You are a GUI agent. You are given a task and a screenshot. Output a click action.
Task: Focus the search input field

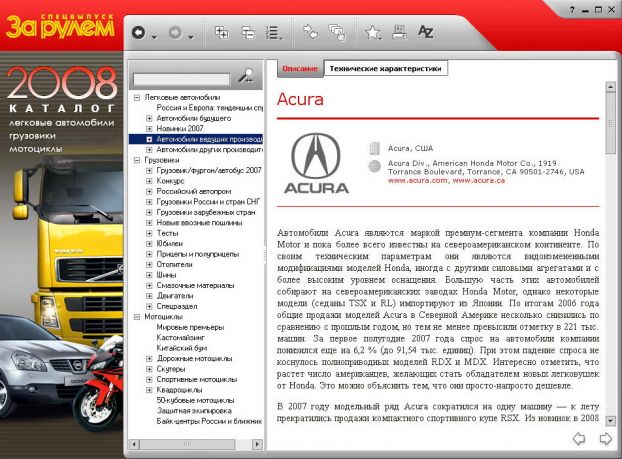(181, 79)
